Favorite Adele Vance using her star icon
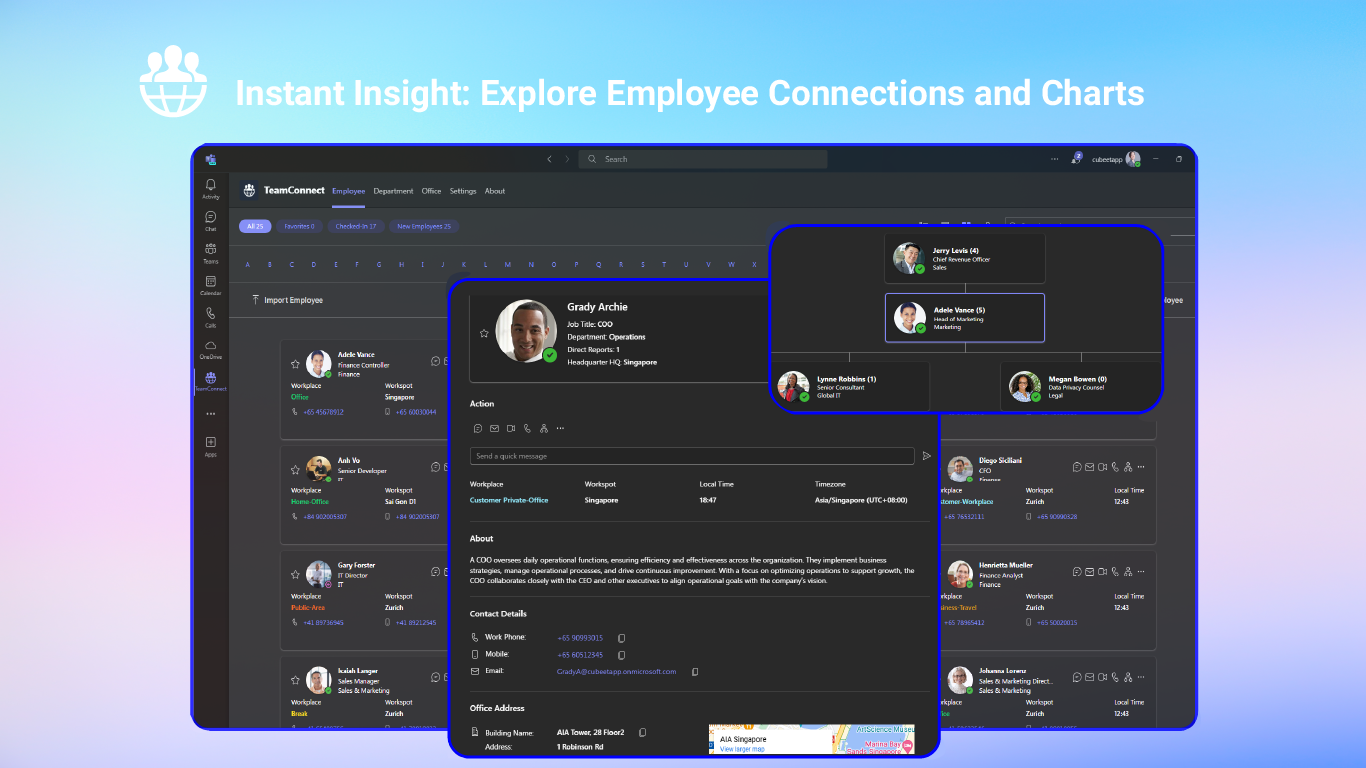This screenshot has height=768, width=1366. coord(294,363)
